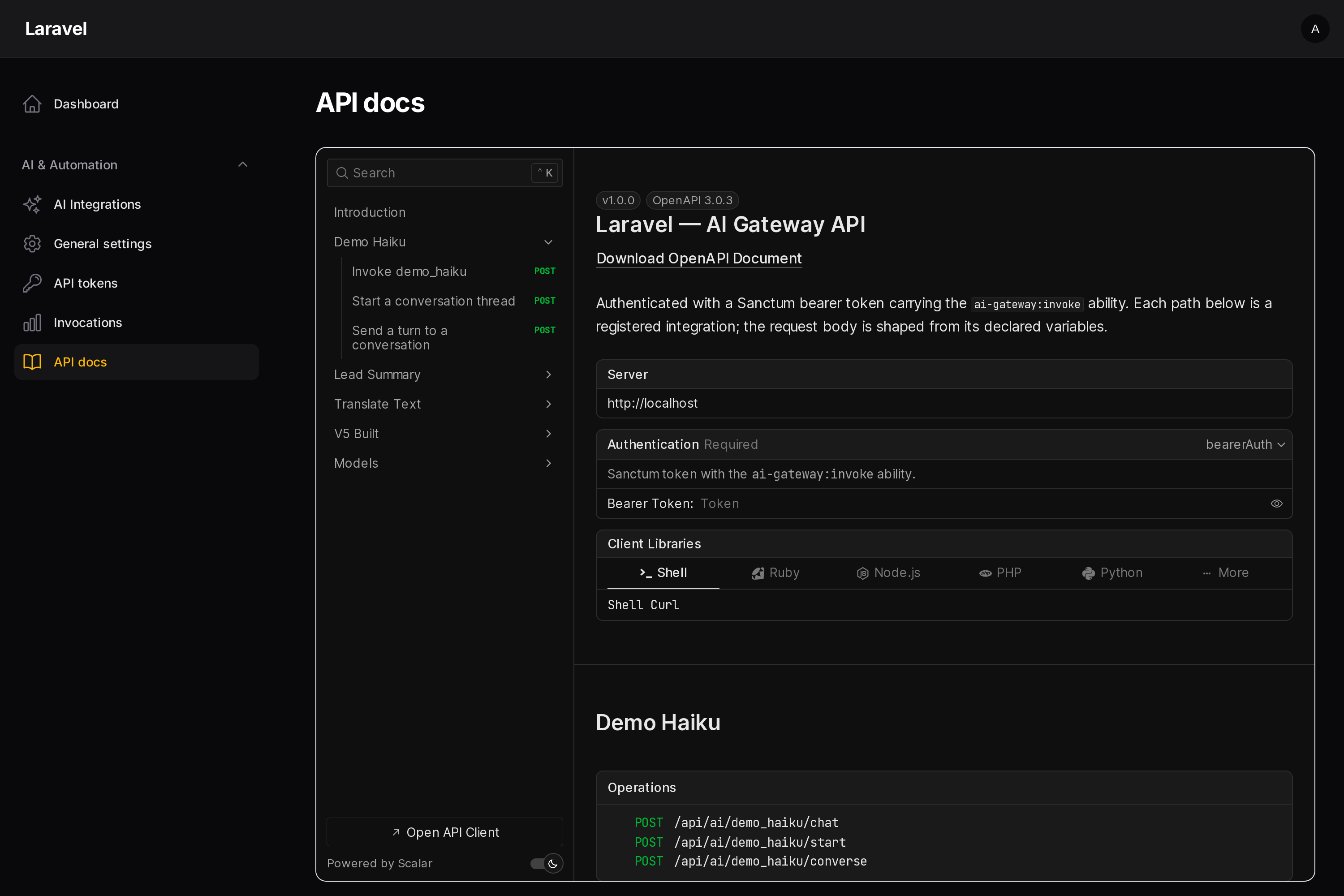
Task: Select the Node.js client library tab
Action: pyautogui.click(x=887, y=573)
